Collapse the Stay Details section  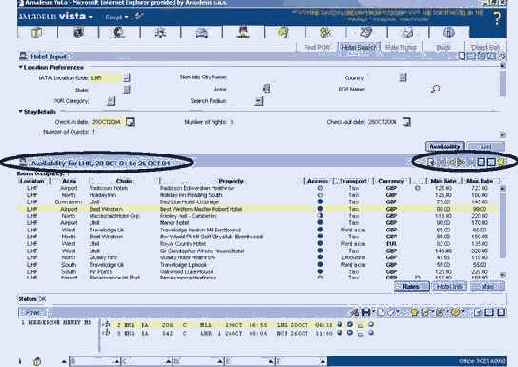20,111
